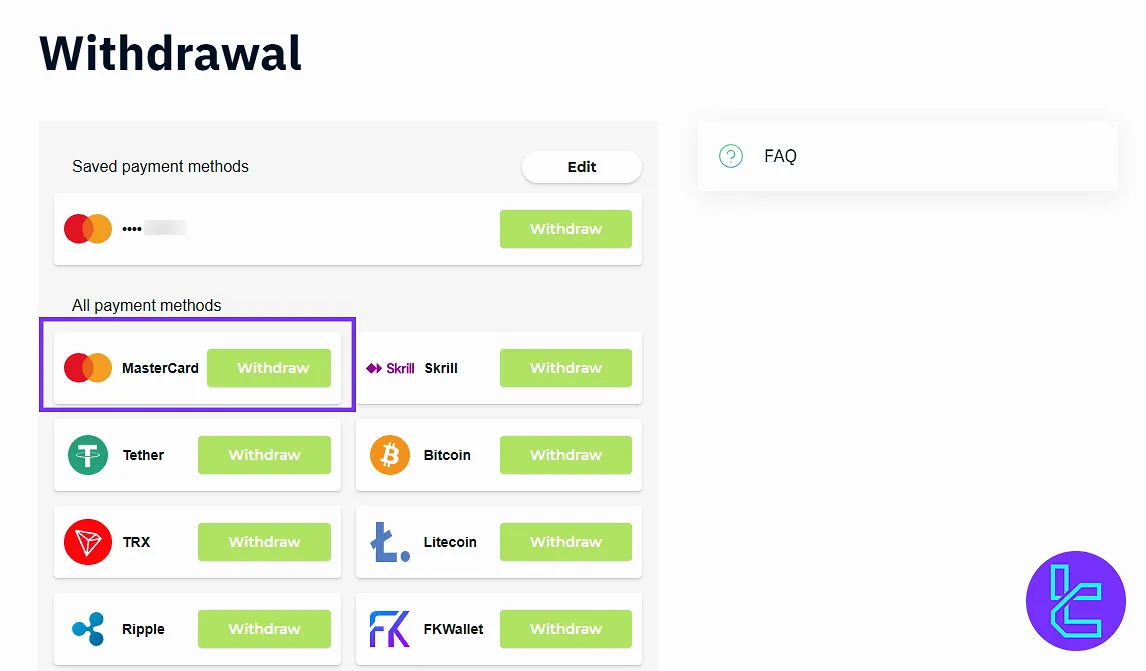Open the FAQ panel
The height and width of the screenshot is (671, 1146).
(x=908, y=156)
